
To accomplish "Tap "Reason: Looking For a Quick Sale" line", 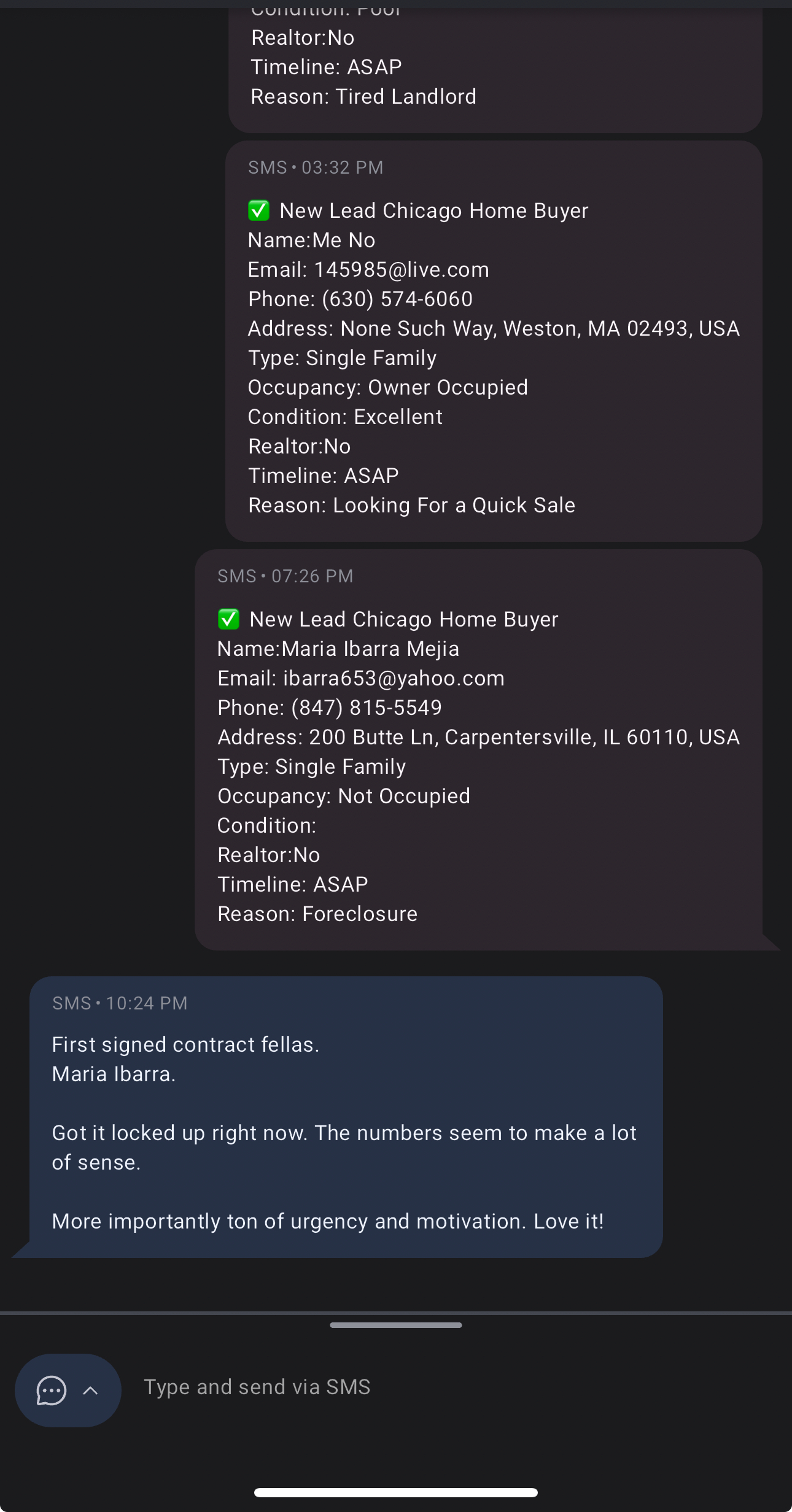I will click(x=411, y=506).
